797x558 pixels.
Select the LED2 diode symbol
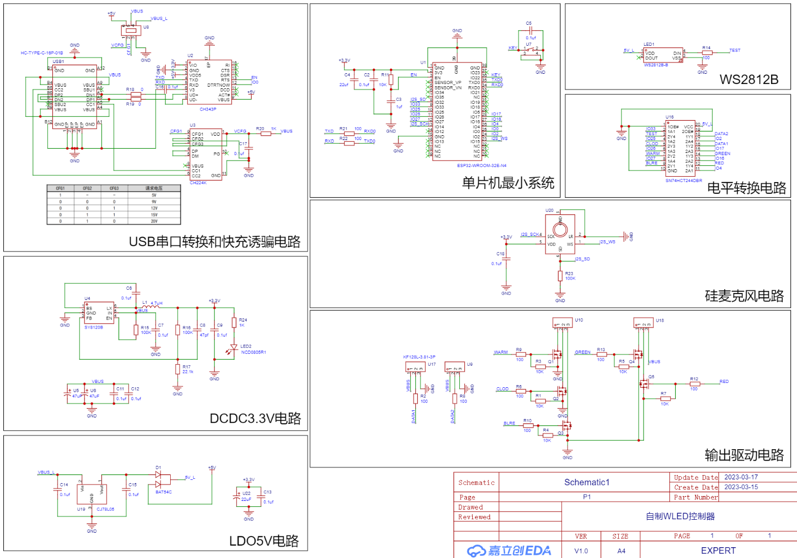point(234,348)
